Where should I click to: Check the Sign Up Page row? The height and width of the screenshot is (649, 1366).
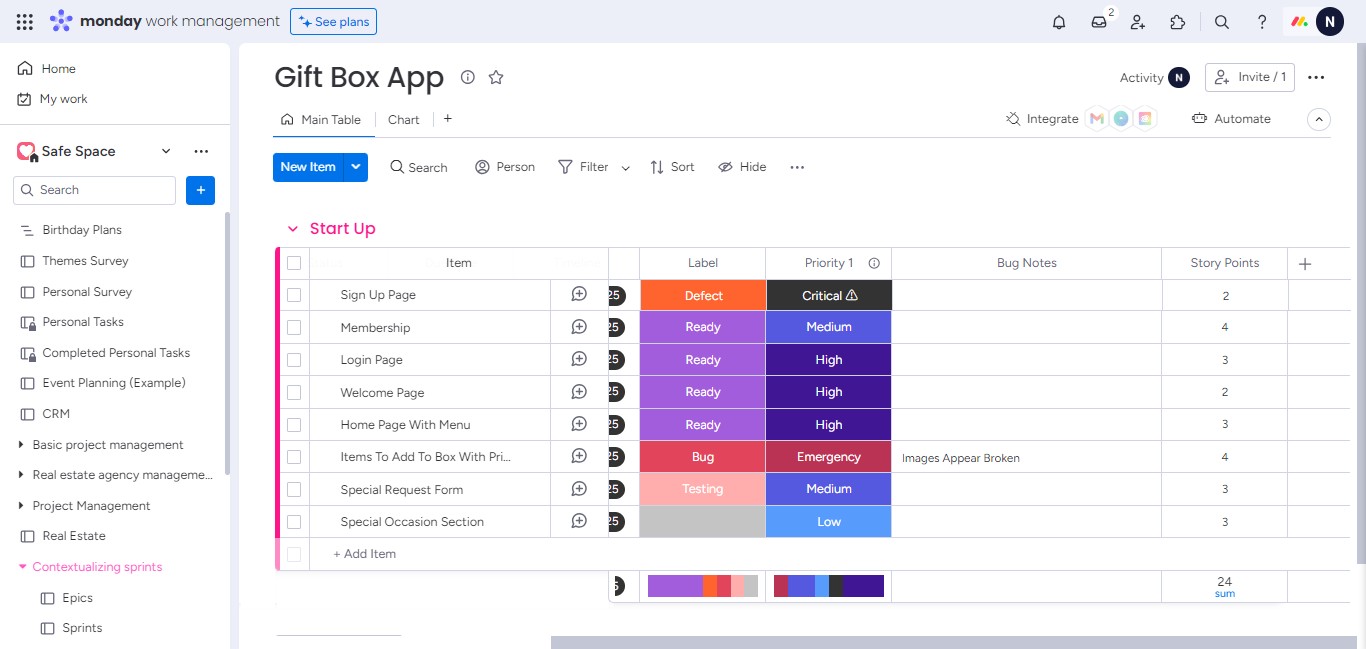coord(294,295)
